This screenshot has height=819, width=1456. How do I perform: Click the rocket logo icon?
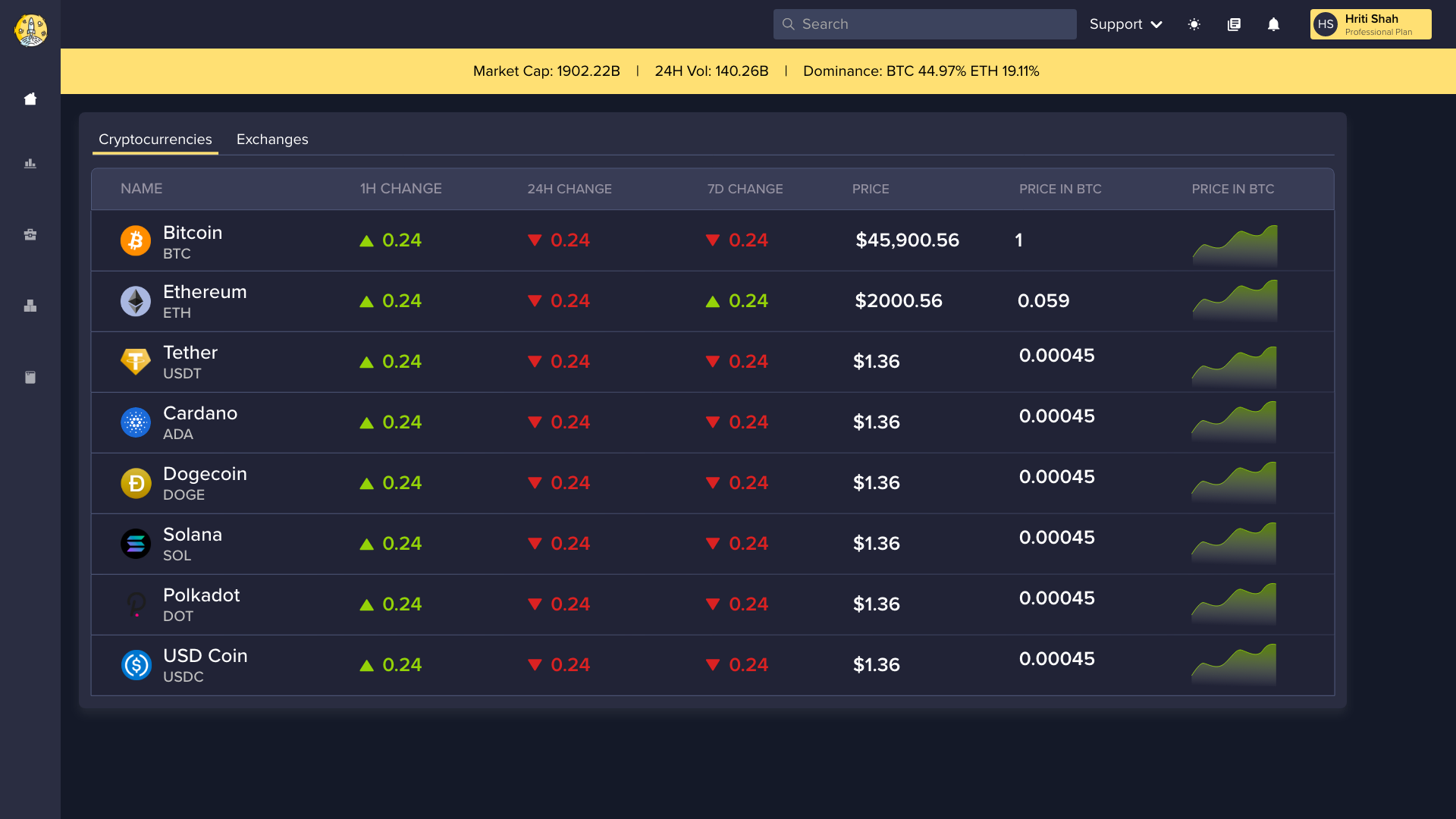pyautogui.click(x=30, y=30)
